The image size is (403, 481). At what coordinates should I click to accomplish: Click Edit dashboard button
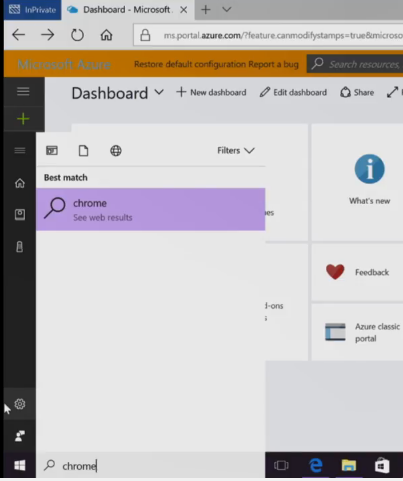293,92
